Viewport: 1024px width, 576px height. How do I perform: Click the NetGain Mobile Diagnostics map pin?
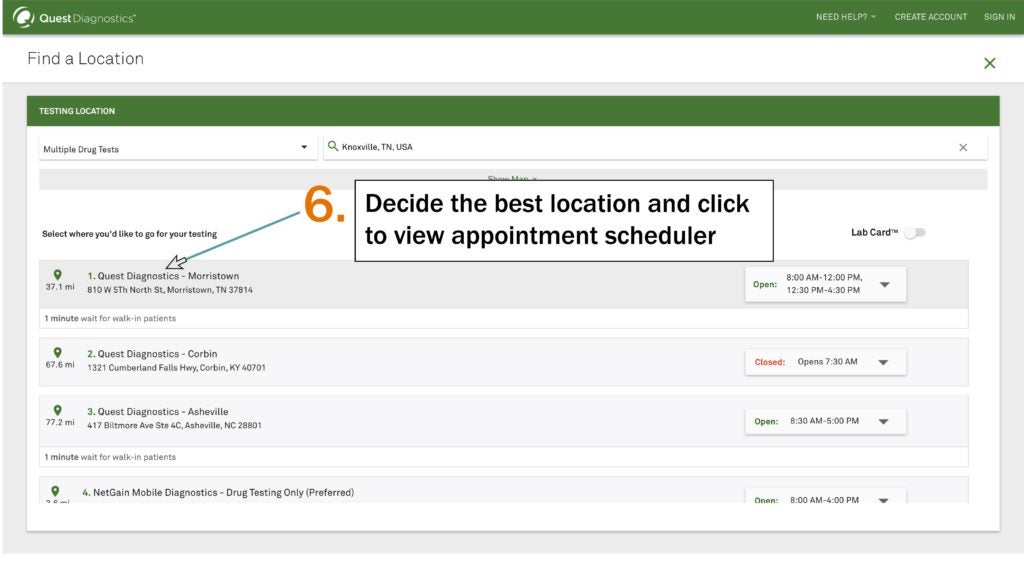tap(56, 491)
